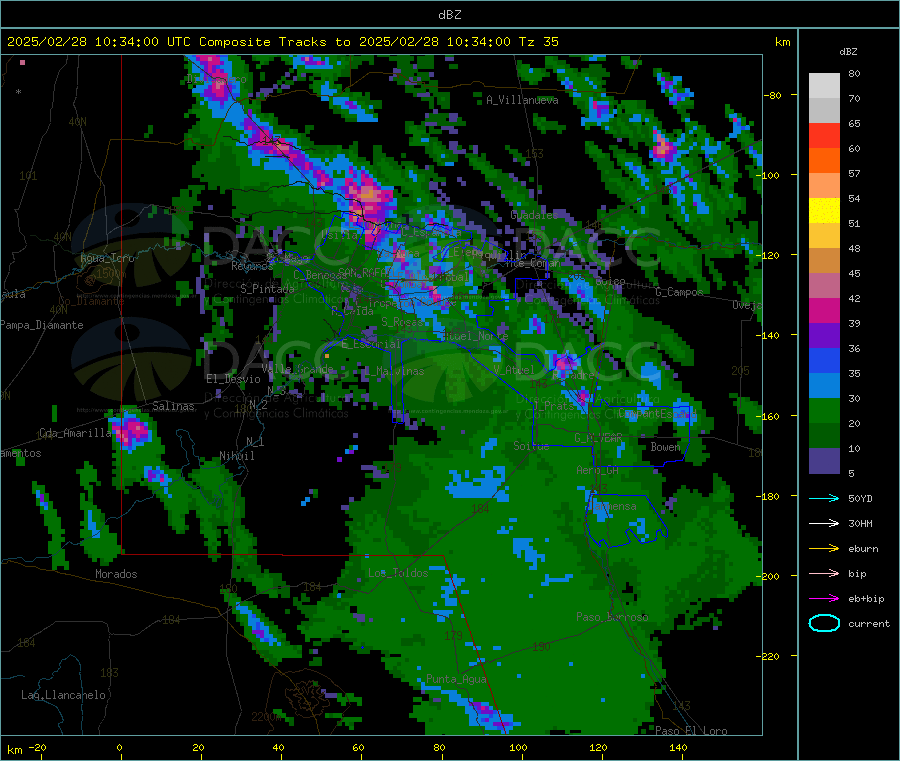Screen dimensions: 900x761
Task: Click the Valle_Grande place label
Action: (x=297, y=369)
